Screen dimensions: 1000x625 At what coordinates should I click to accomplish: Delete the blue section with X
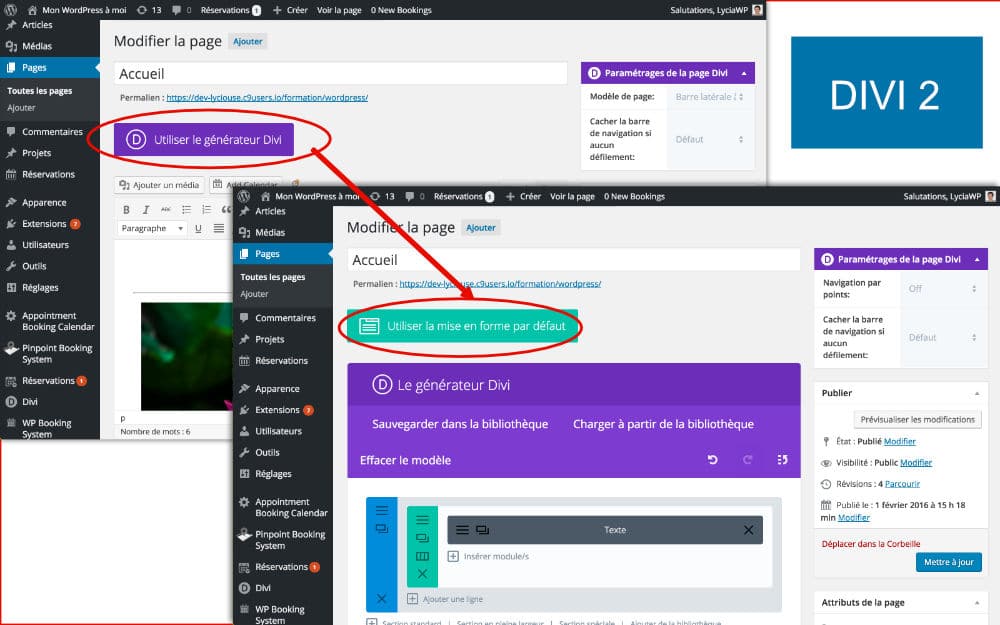pyautogui.click(x=381, y=598)
